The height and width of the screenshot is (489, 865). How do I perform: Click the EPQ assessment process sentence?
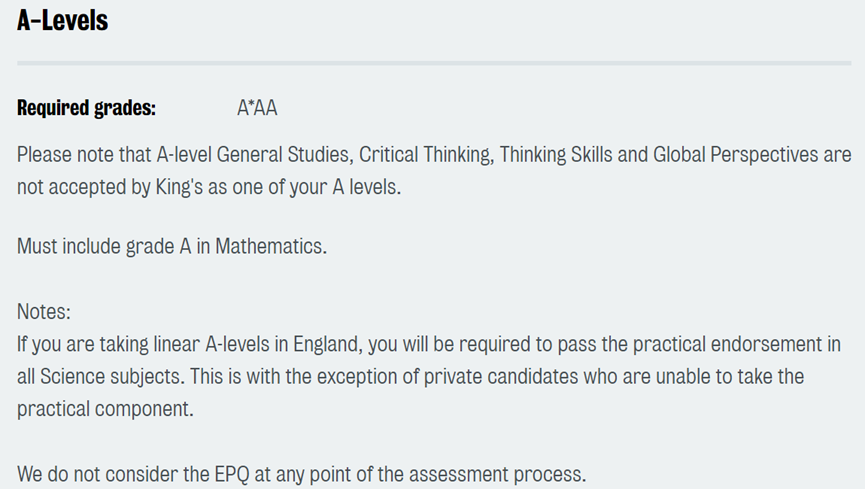point(301,475)
